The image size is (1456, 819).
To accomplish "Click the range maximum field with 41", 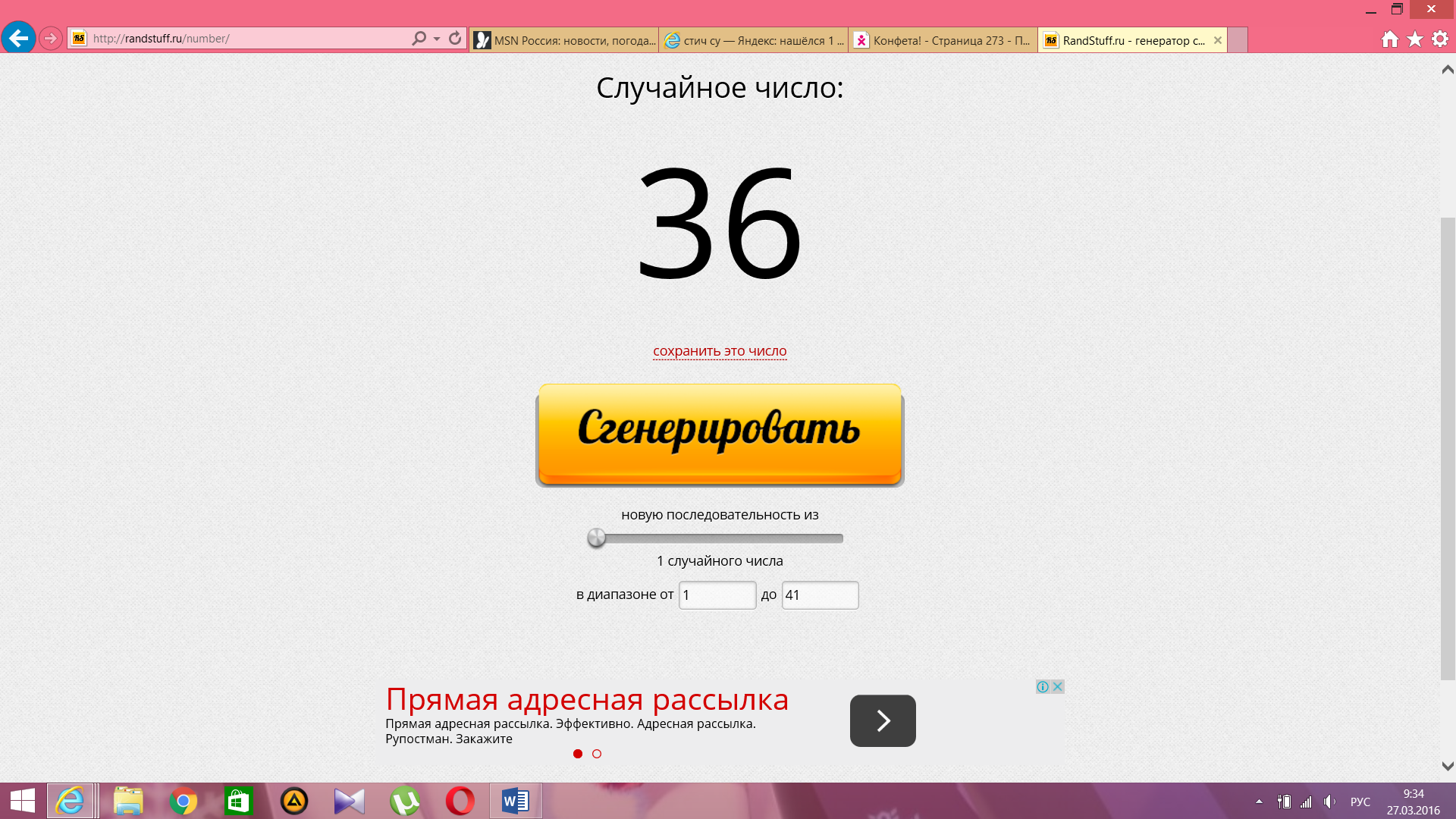I will (x=820, y=595).
